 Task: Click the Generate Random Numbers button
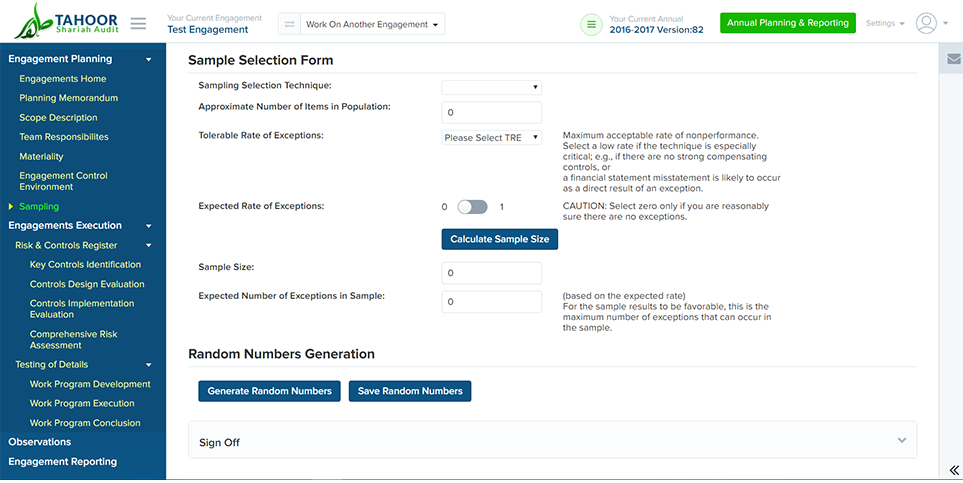269,391
